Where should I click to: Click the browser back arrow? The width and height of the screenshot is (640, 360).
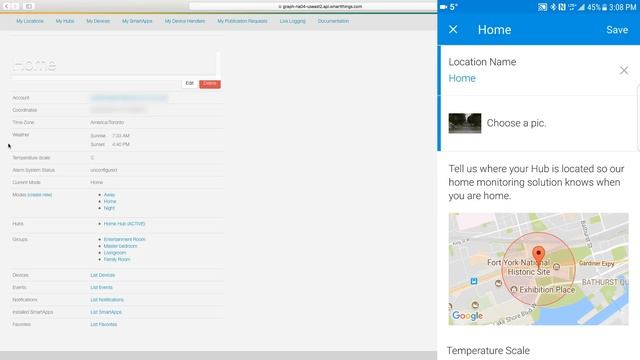pyautogui.click(x=7, y=6)
